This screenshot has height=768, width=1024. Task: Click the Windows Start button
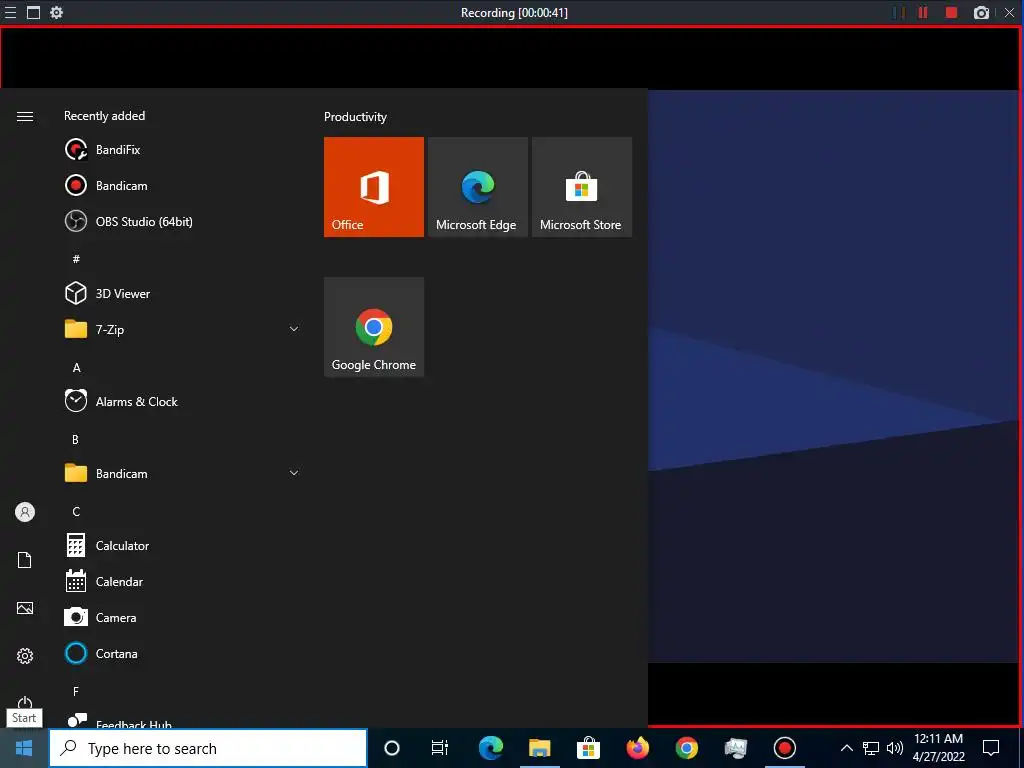point(24,748)
